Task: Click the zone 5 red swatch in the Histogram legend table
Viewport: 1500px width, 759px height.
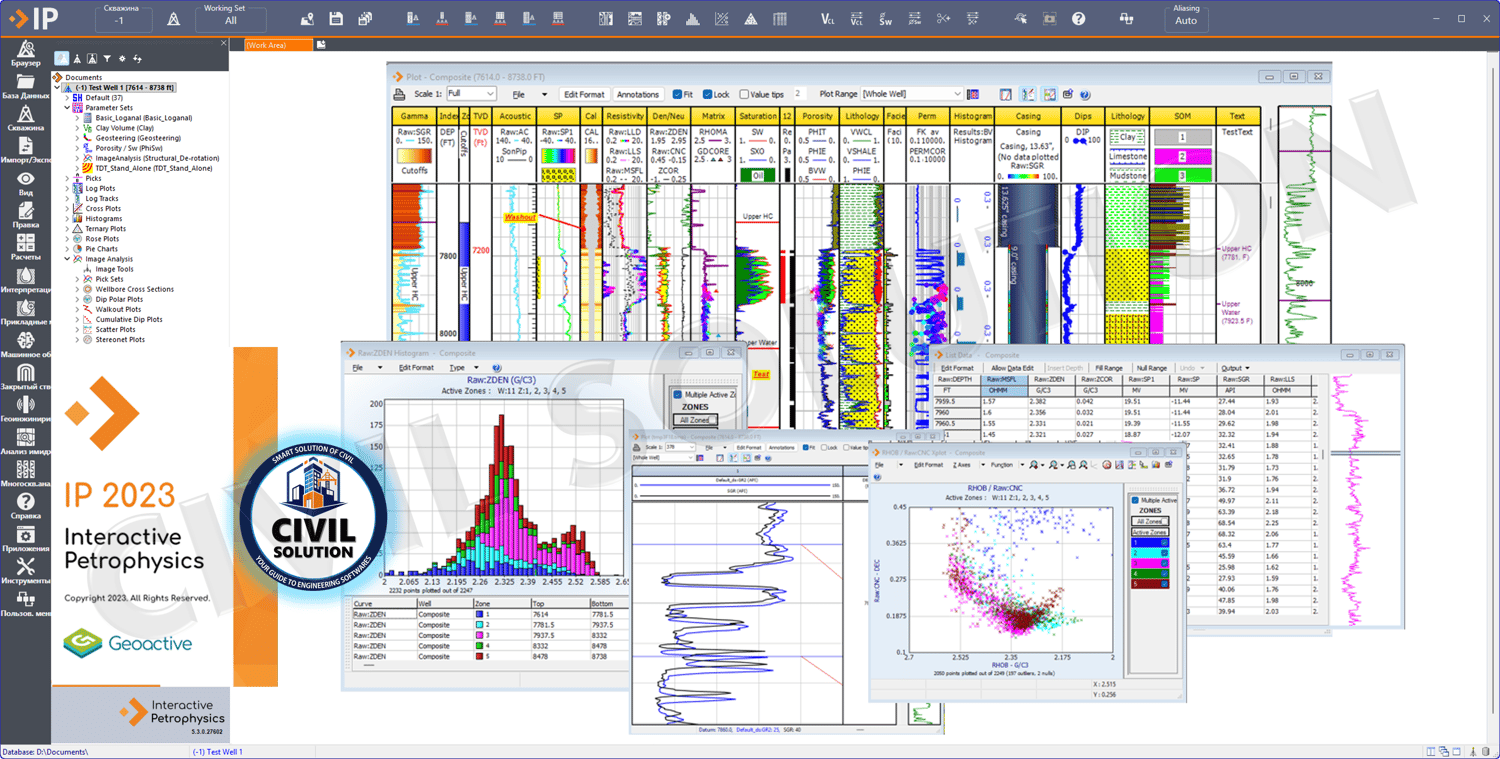Action: click(480, 656)
